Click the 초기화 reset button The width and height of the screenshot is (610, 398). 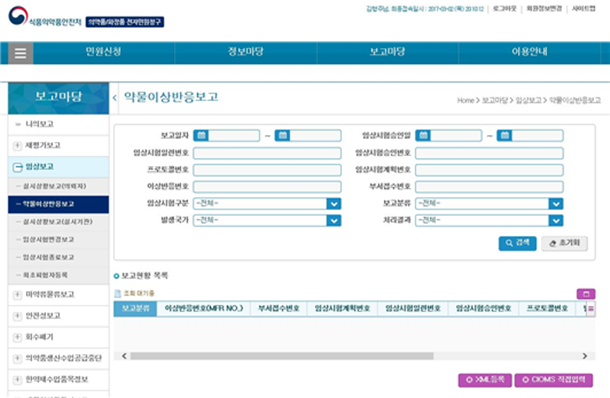564,243
